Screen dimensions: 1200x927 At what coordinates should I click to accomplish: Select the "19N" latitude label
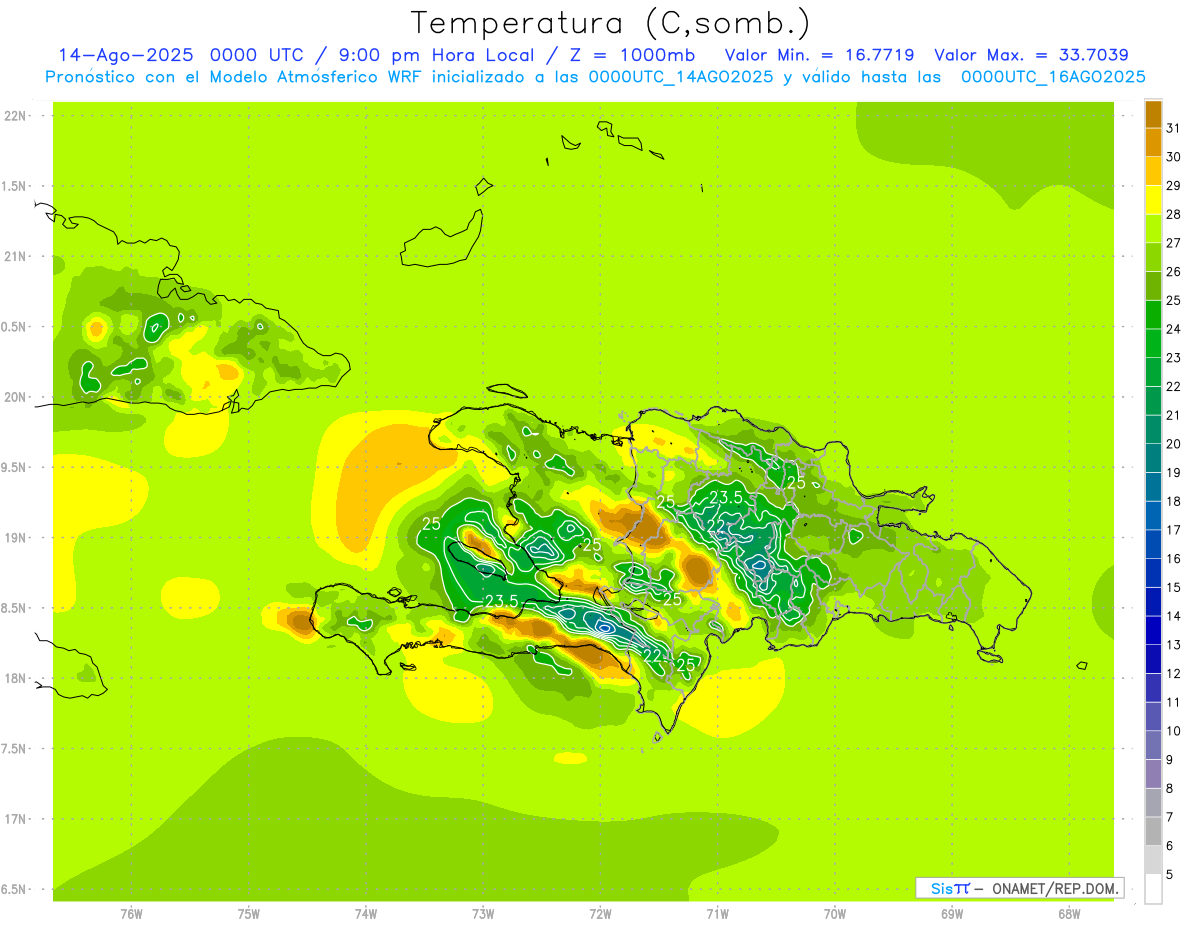tap(15, 538)
